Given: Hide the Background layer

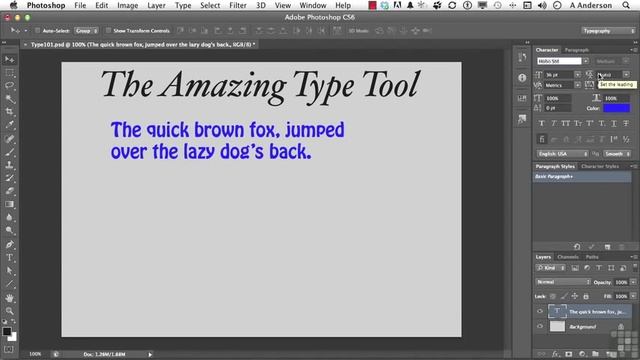Looking at the screenshot, I should (x=540, y=326).
